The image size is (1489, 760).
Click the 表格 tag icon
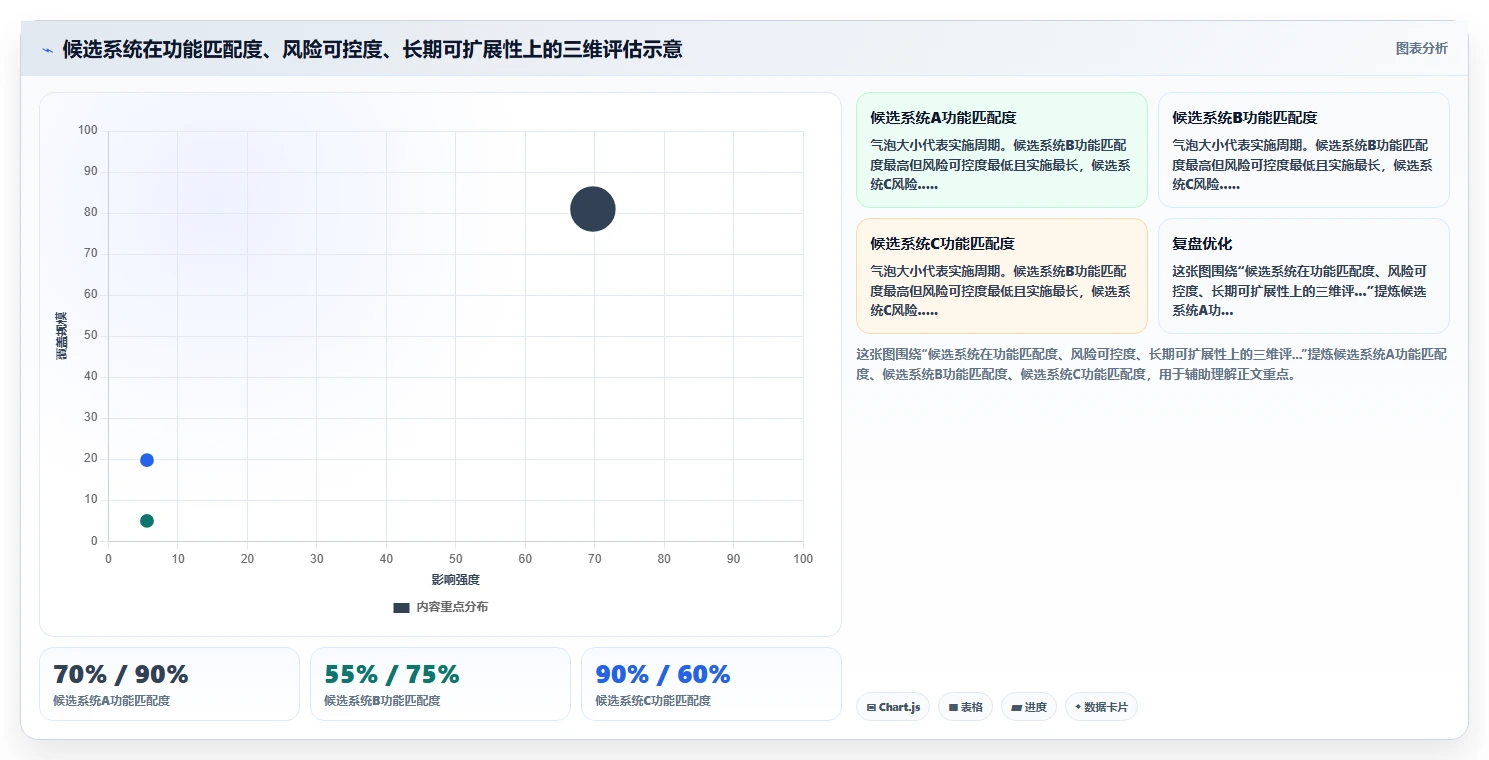click(953, 708)
